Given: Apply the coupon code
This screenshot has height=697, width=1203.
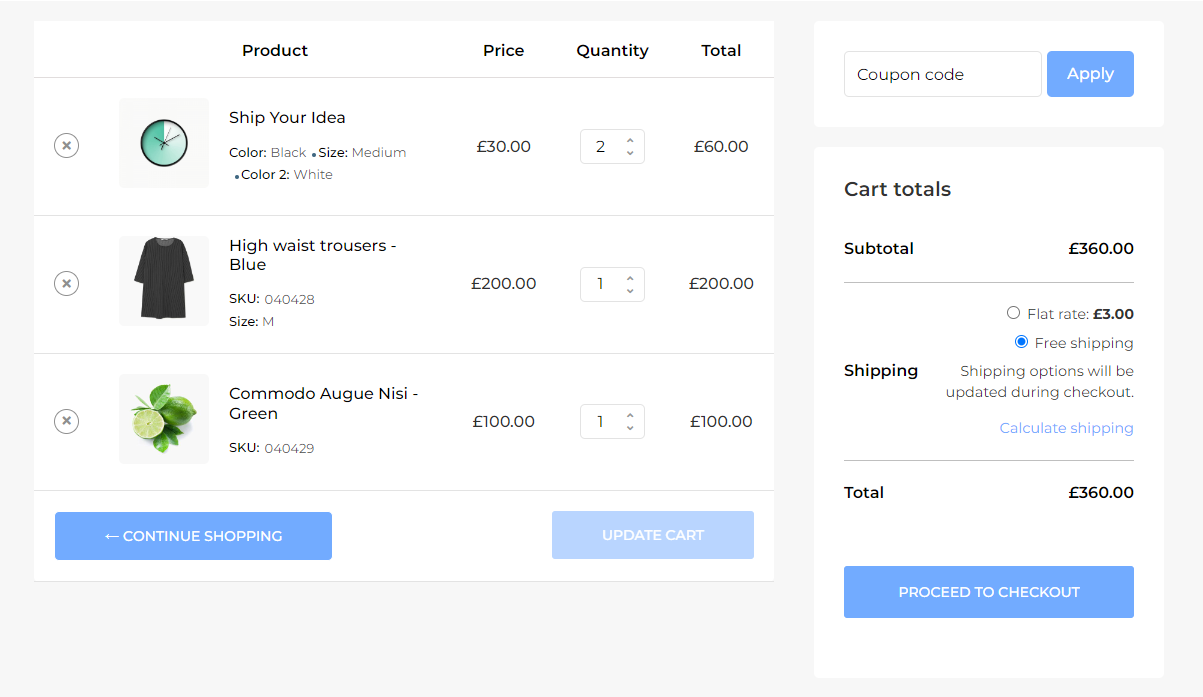Looking at the screenshot, I should (1090, 74).
